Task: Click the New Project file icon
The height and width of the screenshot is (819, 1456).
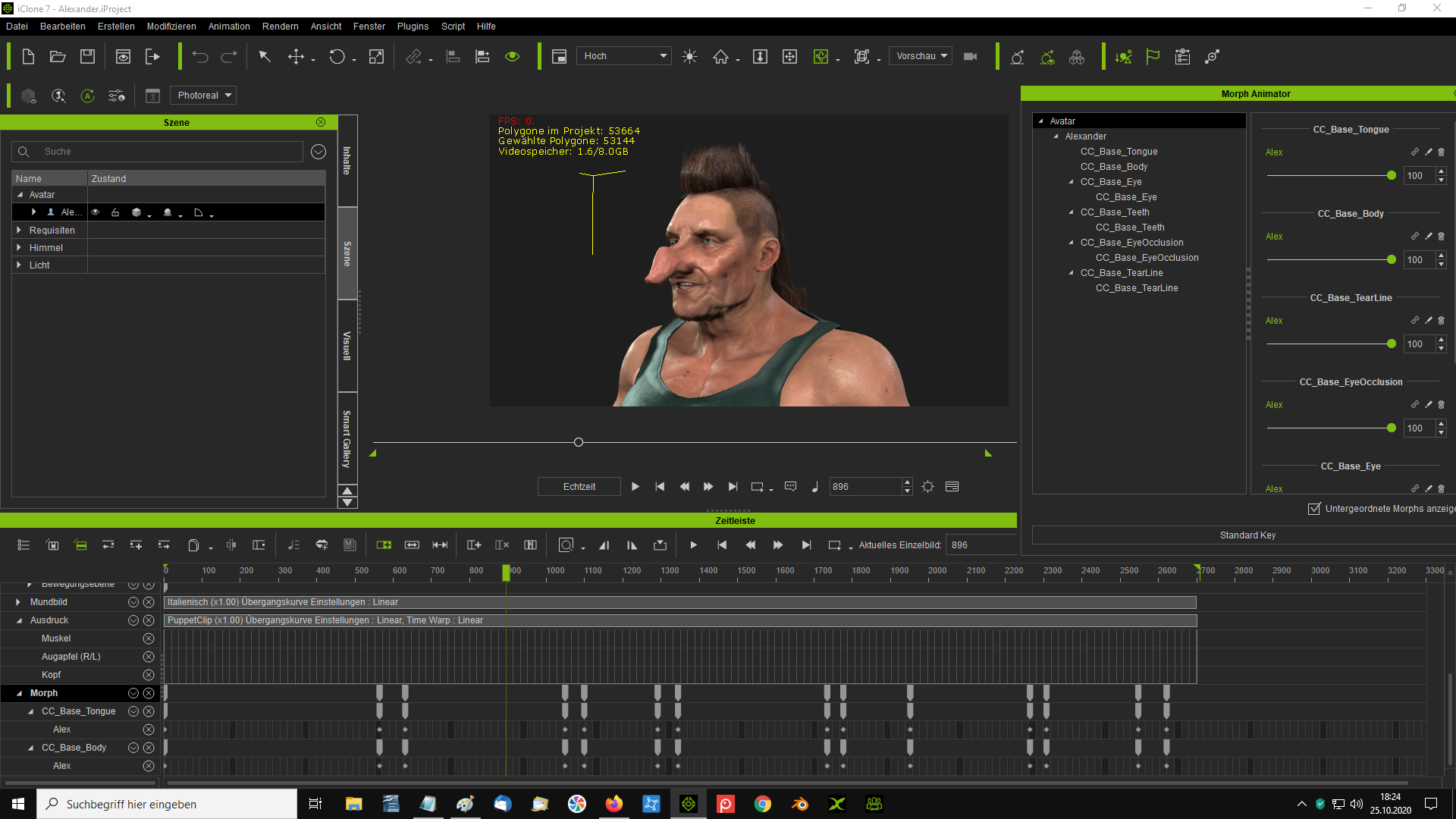Action: tap(28, 56)
